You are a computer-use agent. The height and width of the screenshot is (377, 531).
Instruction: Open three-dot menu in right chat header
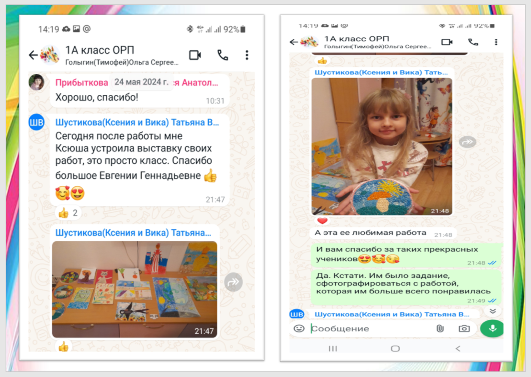click(496, 42)
